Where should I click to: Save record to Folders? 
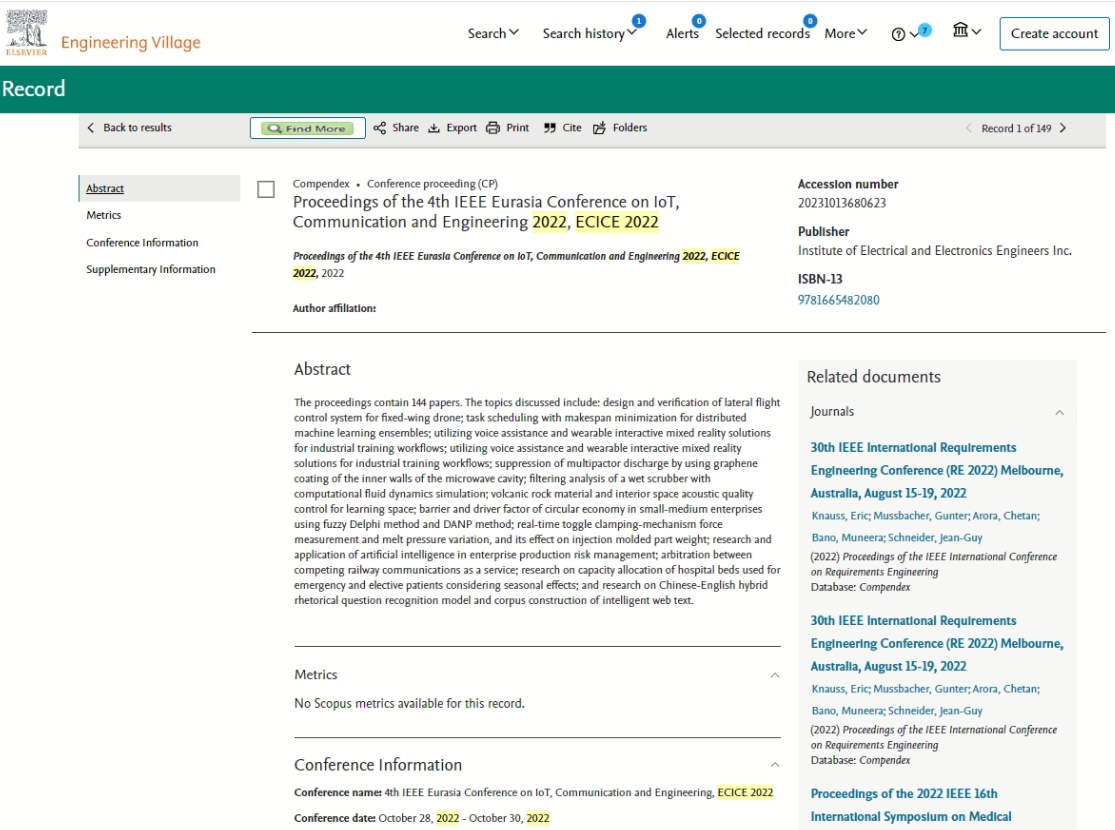620,128
